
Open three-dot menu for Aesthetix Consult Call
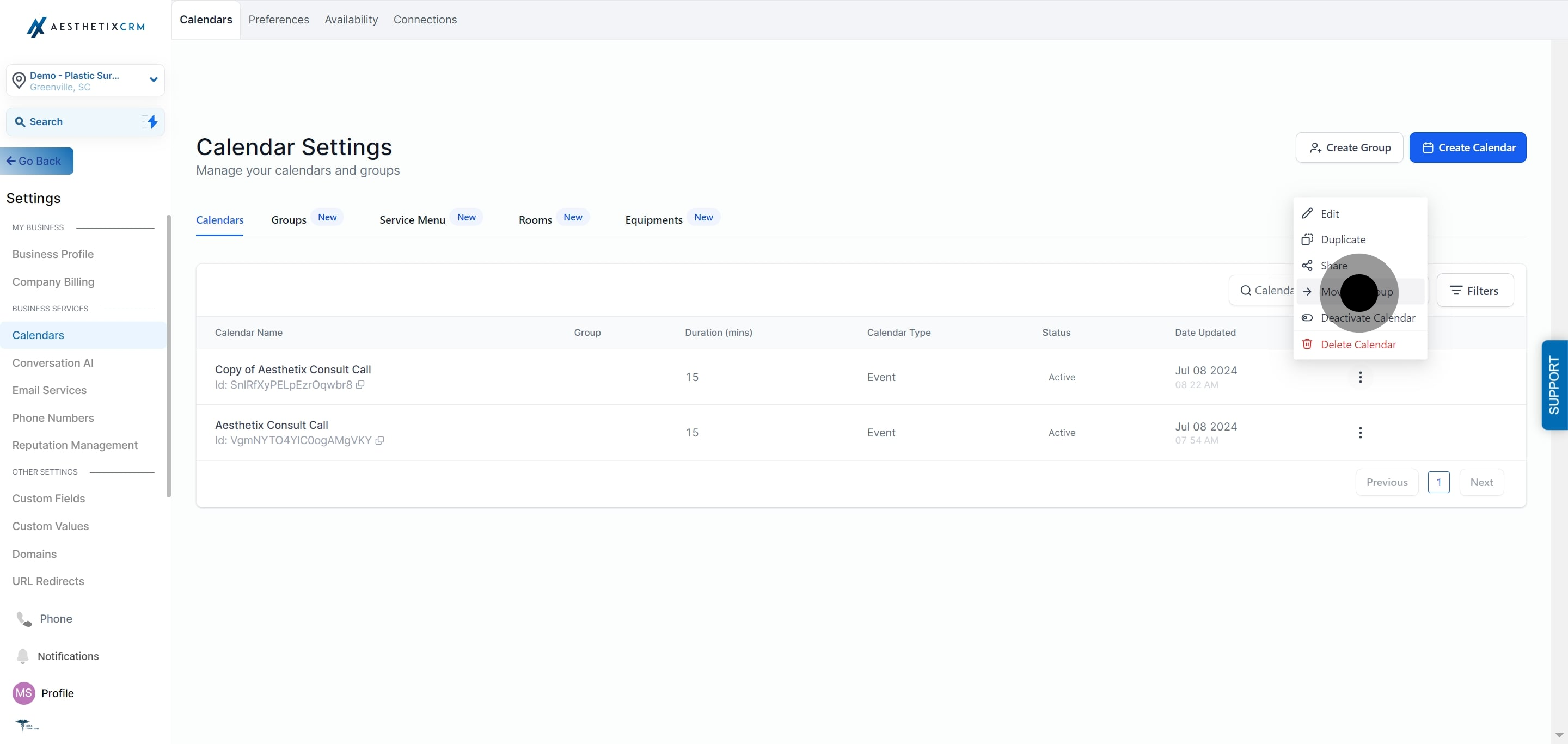[x=1360, y=433]
